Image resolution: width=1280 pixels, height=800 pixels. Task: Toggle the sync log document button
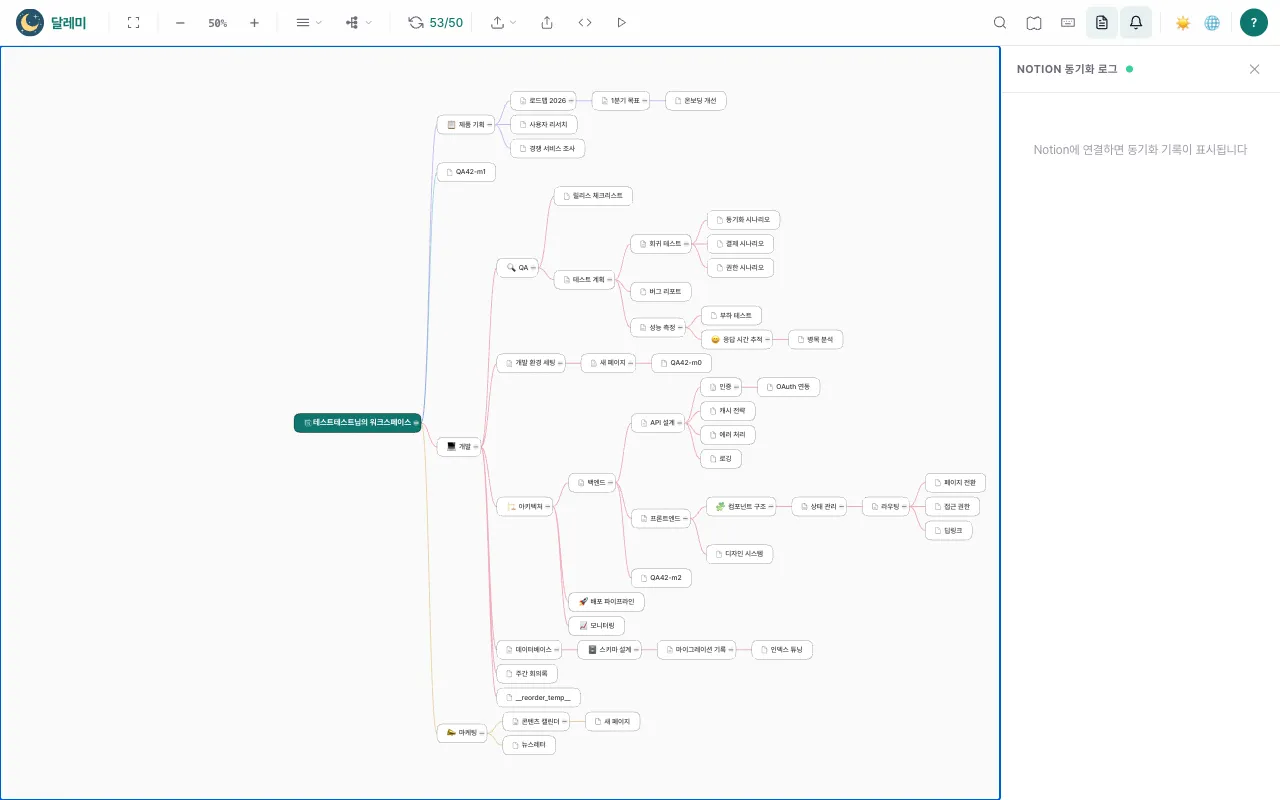pos(1102,22)
